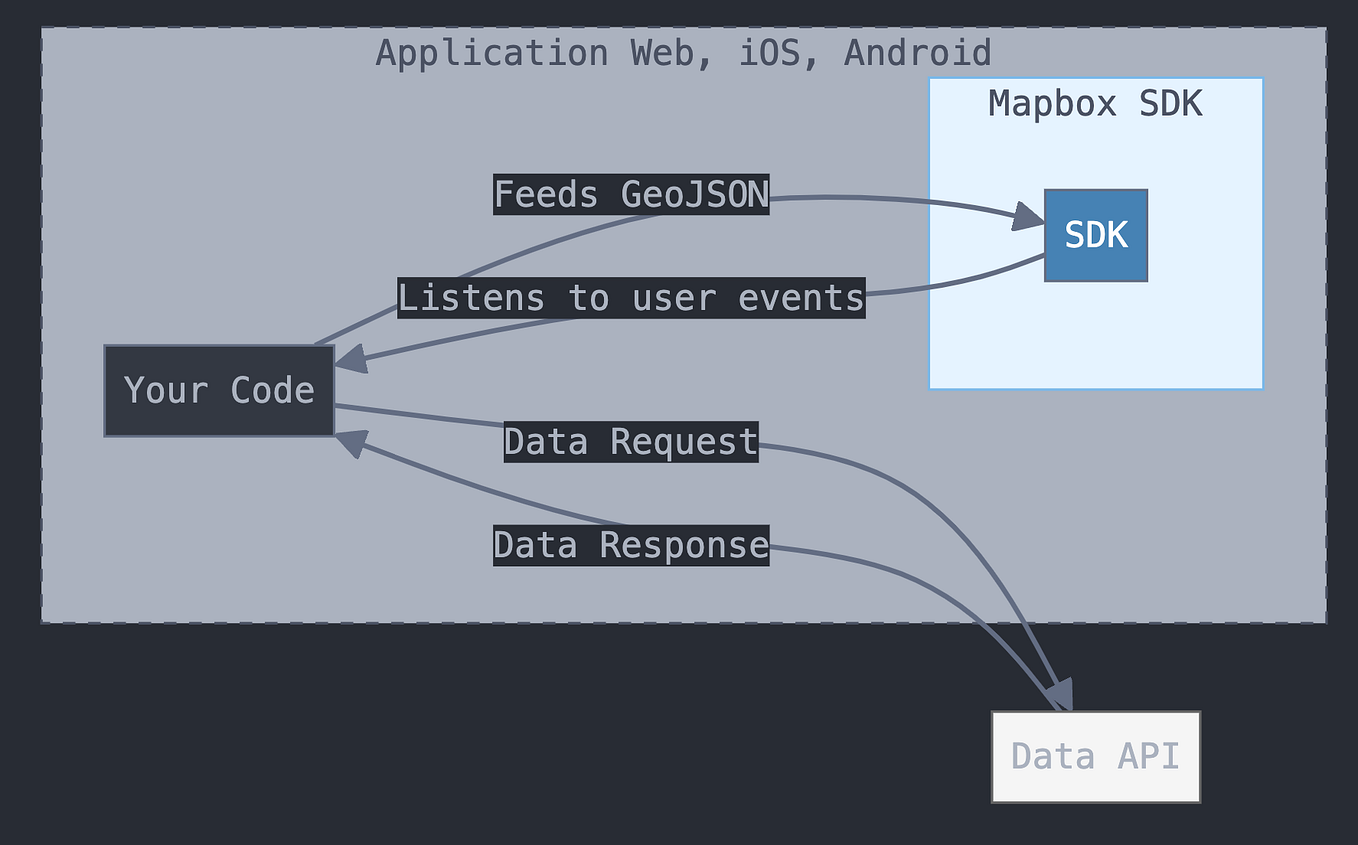This screenshot has height=845, width=1358.
Task: Click the Data API label text
Action: 1095,756
